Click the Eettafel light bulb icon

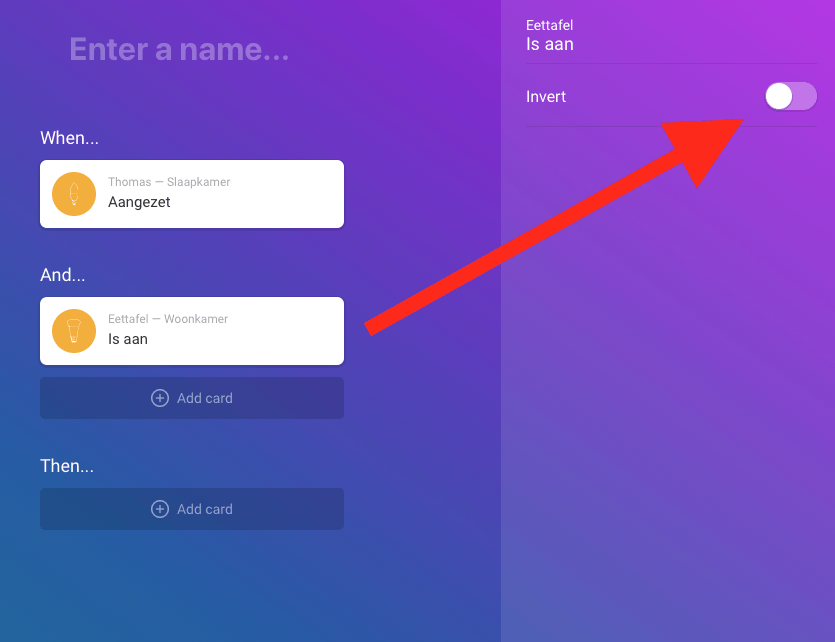(74, 331)
